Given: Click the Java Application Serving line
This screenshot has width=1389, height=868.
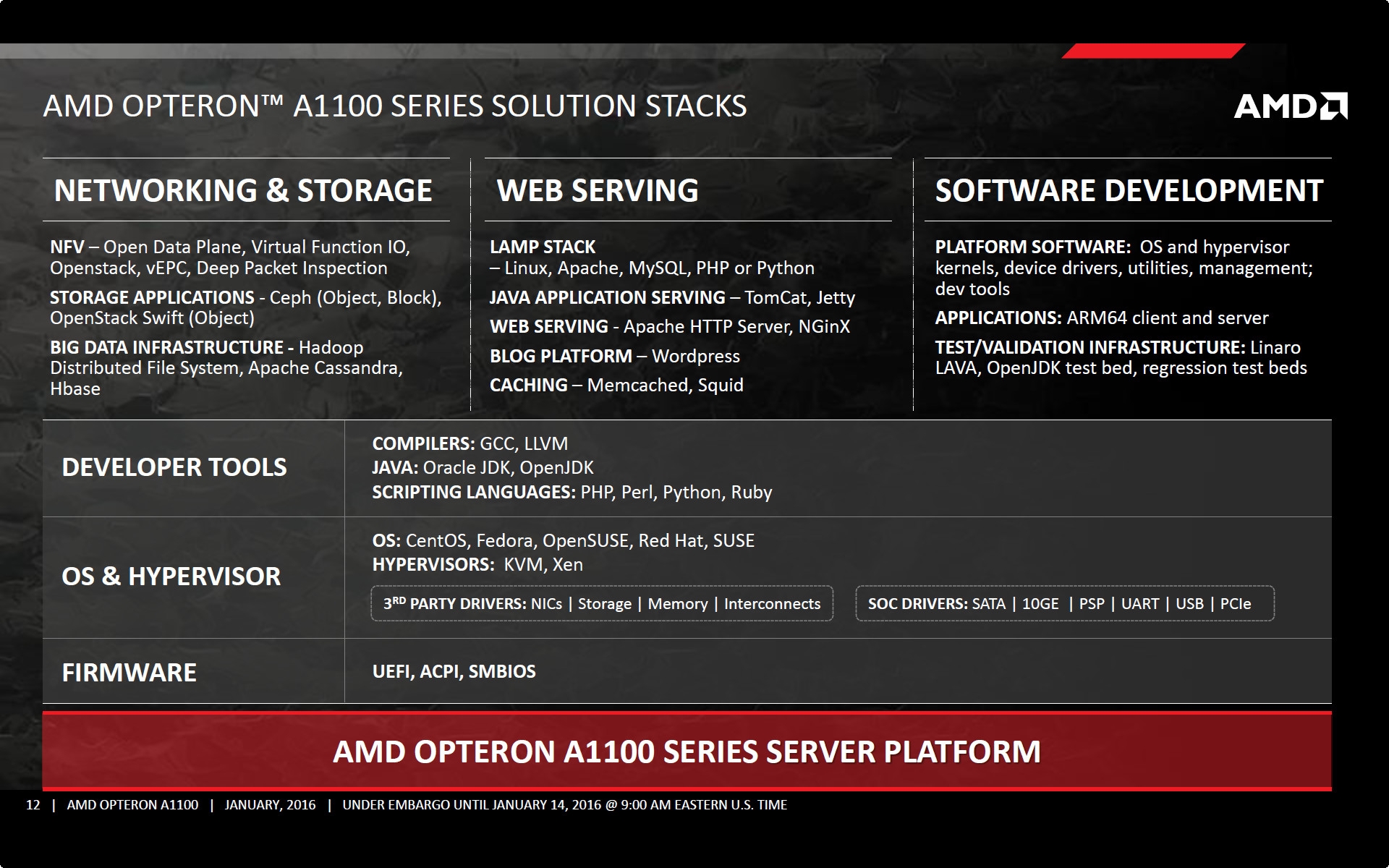Looking at the screenshot, I should [672, 297].
